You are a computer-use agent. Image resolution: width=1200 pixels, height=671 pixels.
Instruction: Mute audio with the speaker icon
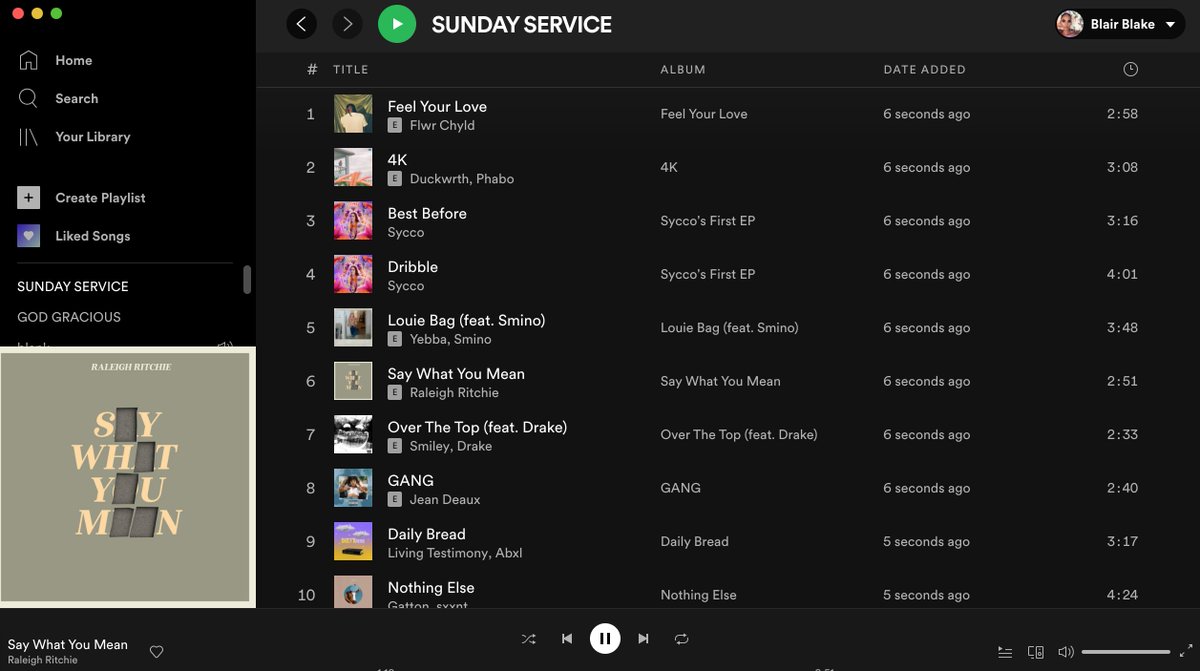pos(1066,652)
